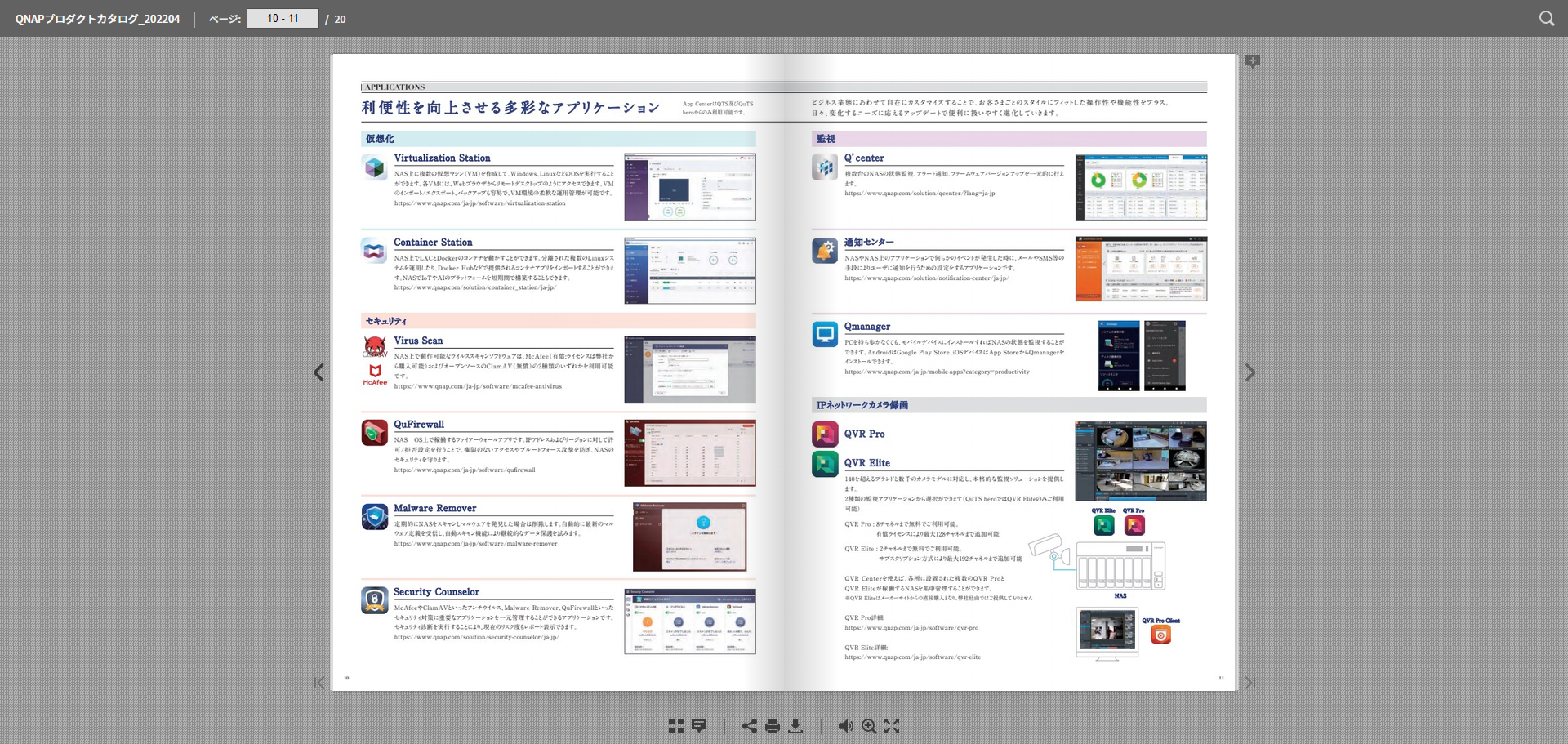Click the Q'center dashboard screenshot
Screen dimensions: 1568x744
[x=1140, y=187]
